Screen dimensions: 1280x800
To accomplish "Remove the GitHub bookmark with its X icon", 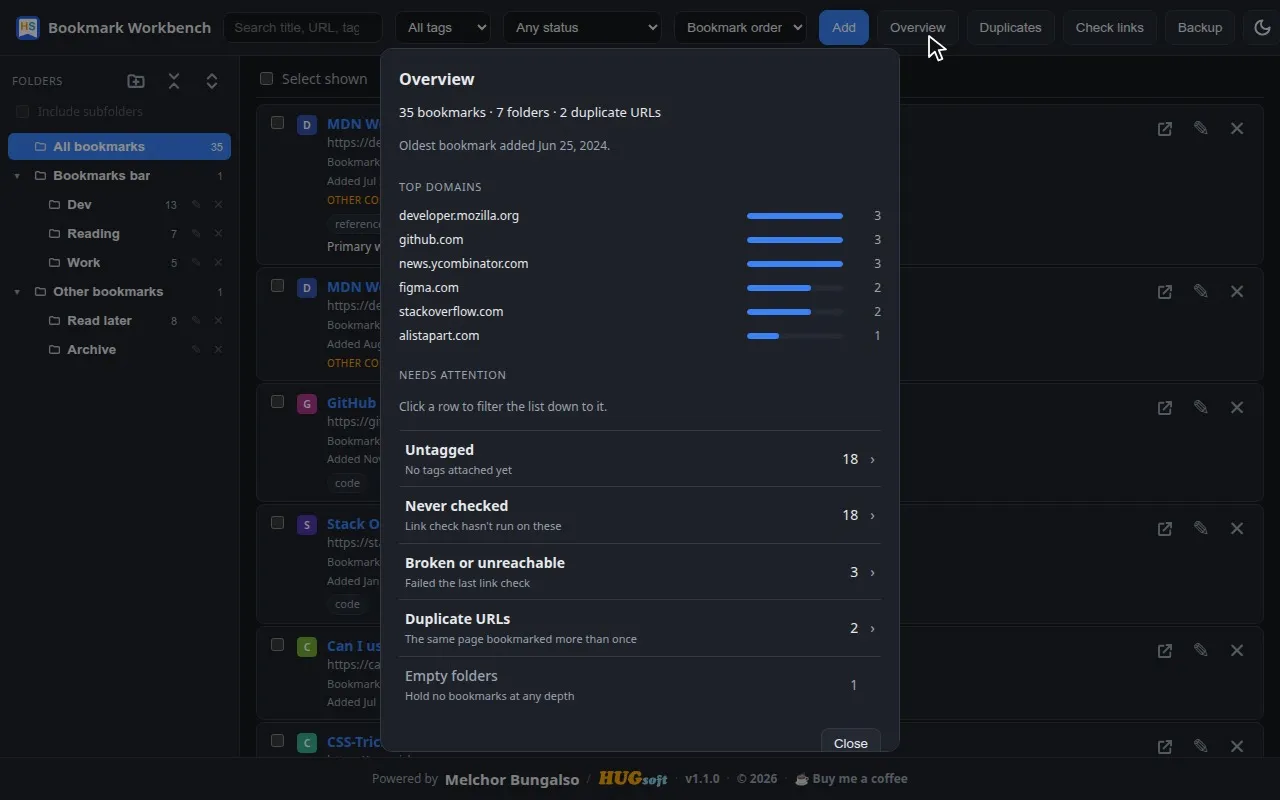I will point(1237,408).
